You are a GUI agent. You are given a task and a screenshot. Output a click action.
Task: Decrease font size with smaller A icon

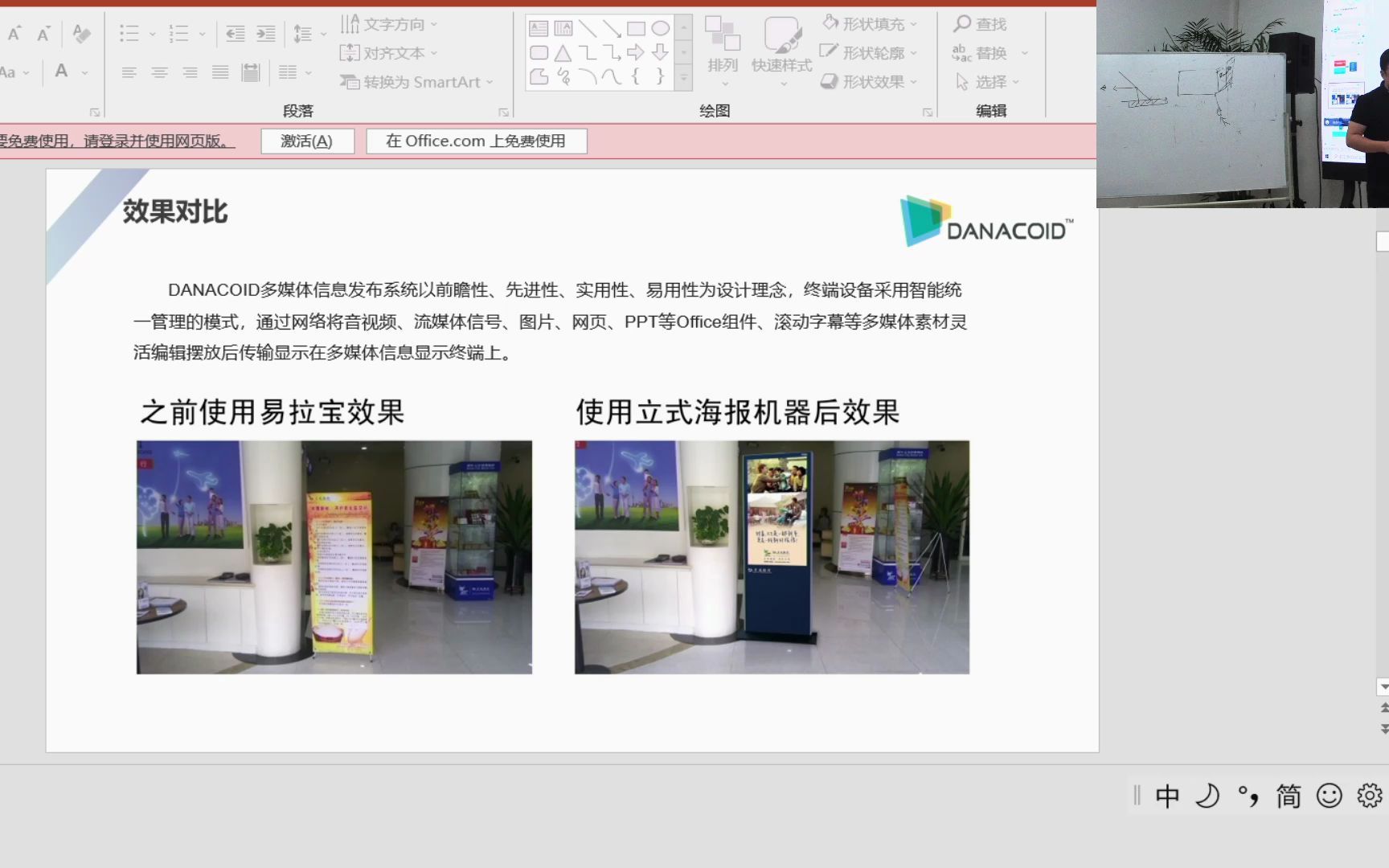pyautogui.click(x=43, y=33)
